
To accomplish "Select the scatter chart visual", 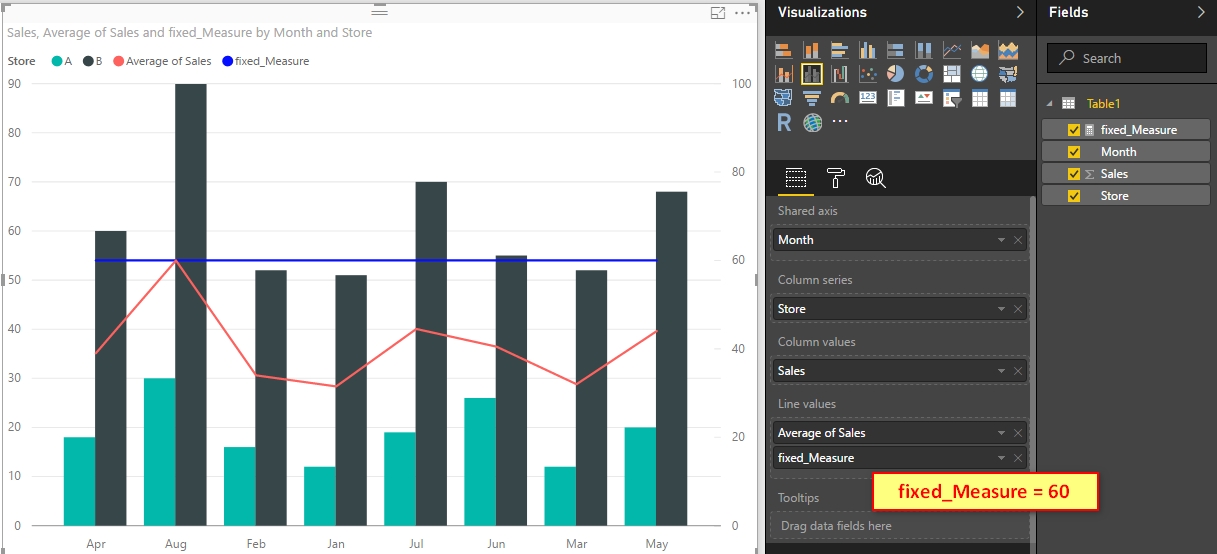I will click(867, 74).
